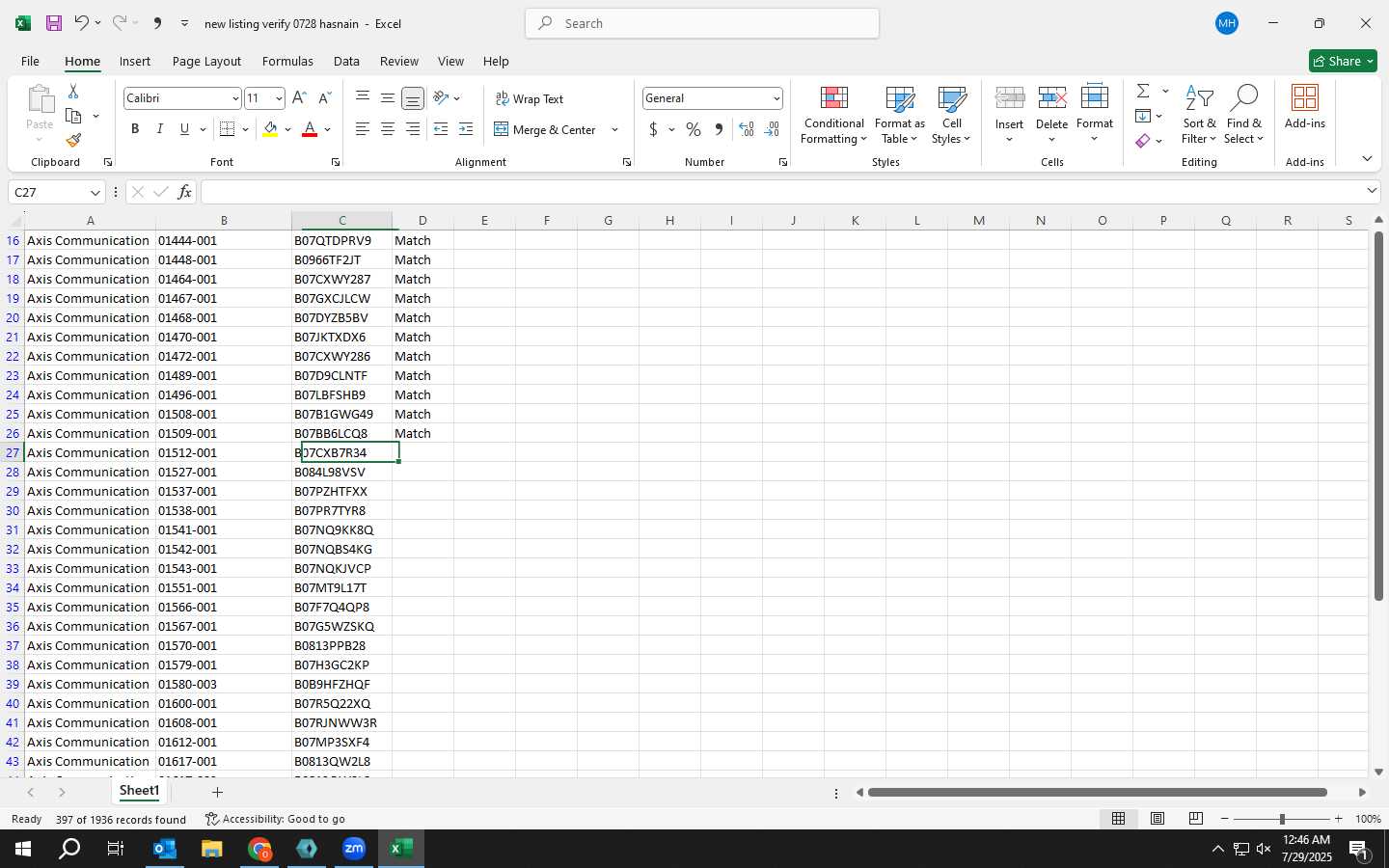The height and width of the screenshot is (868, 1389).
Task: Open Find & Select menu
Action: [x=1244, y=116]
